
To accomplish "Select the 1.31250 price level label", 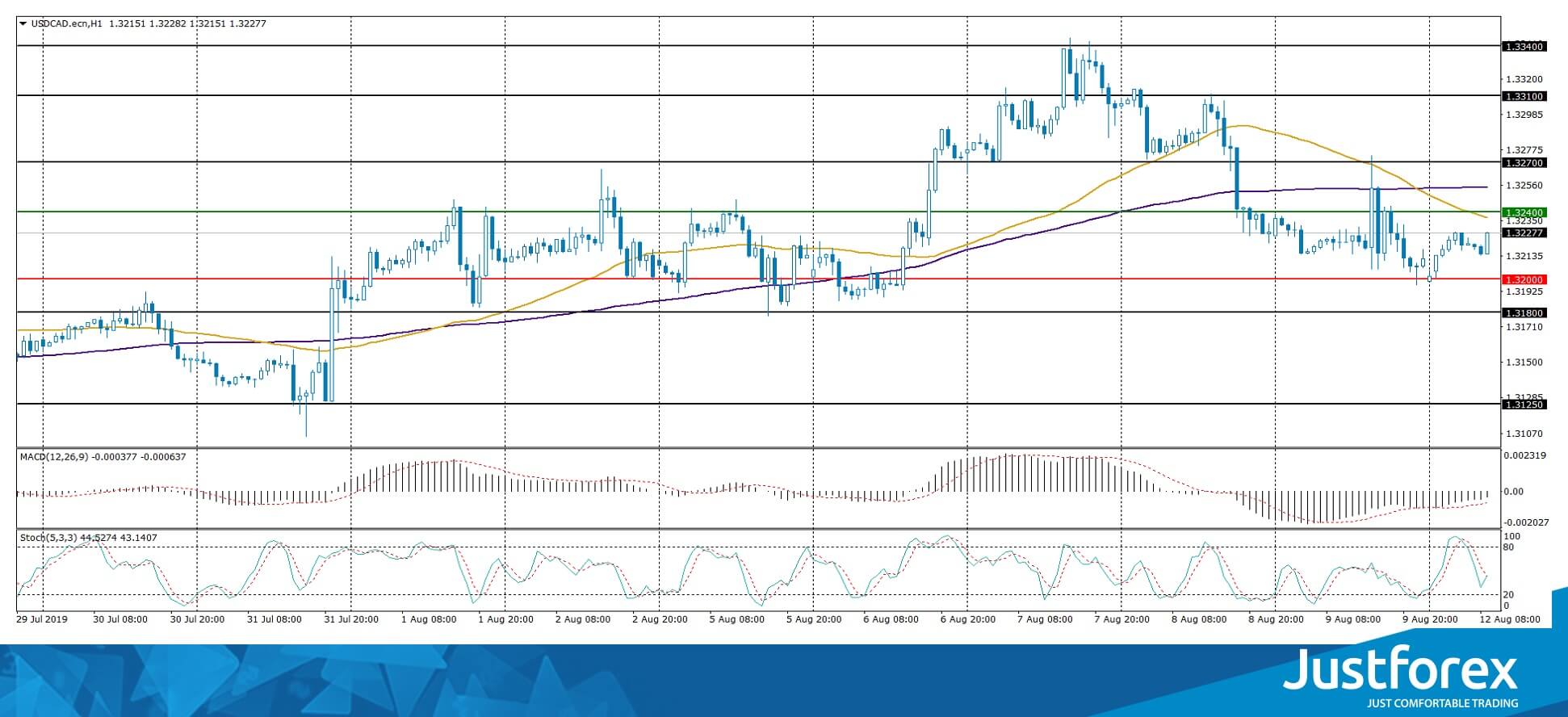I will pos(1524,405).
